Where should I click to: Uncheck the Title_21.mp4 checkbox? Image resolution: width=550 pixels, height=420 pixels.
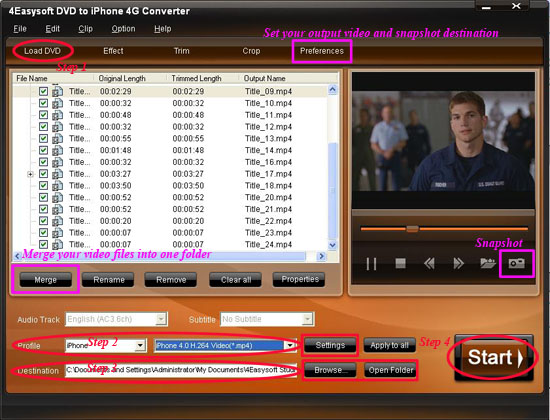(x=43, y=209)
